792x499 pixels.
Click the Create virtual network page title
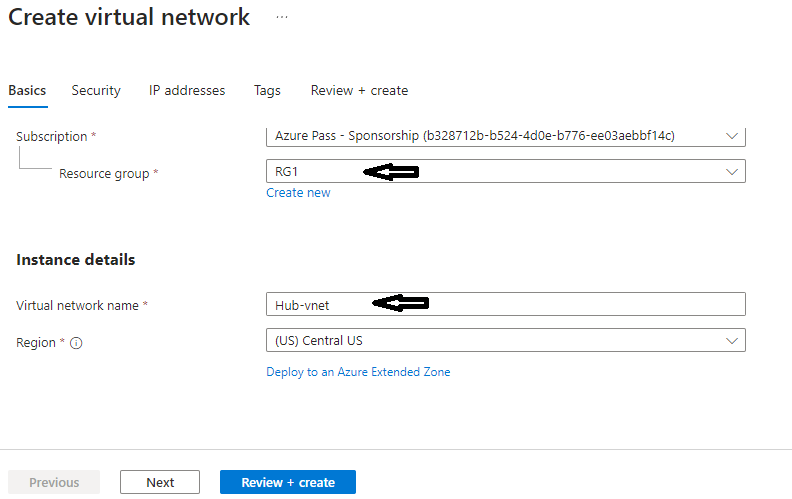(129, 18)
